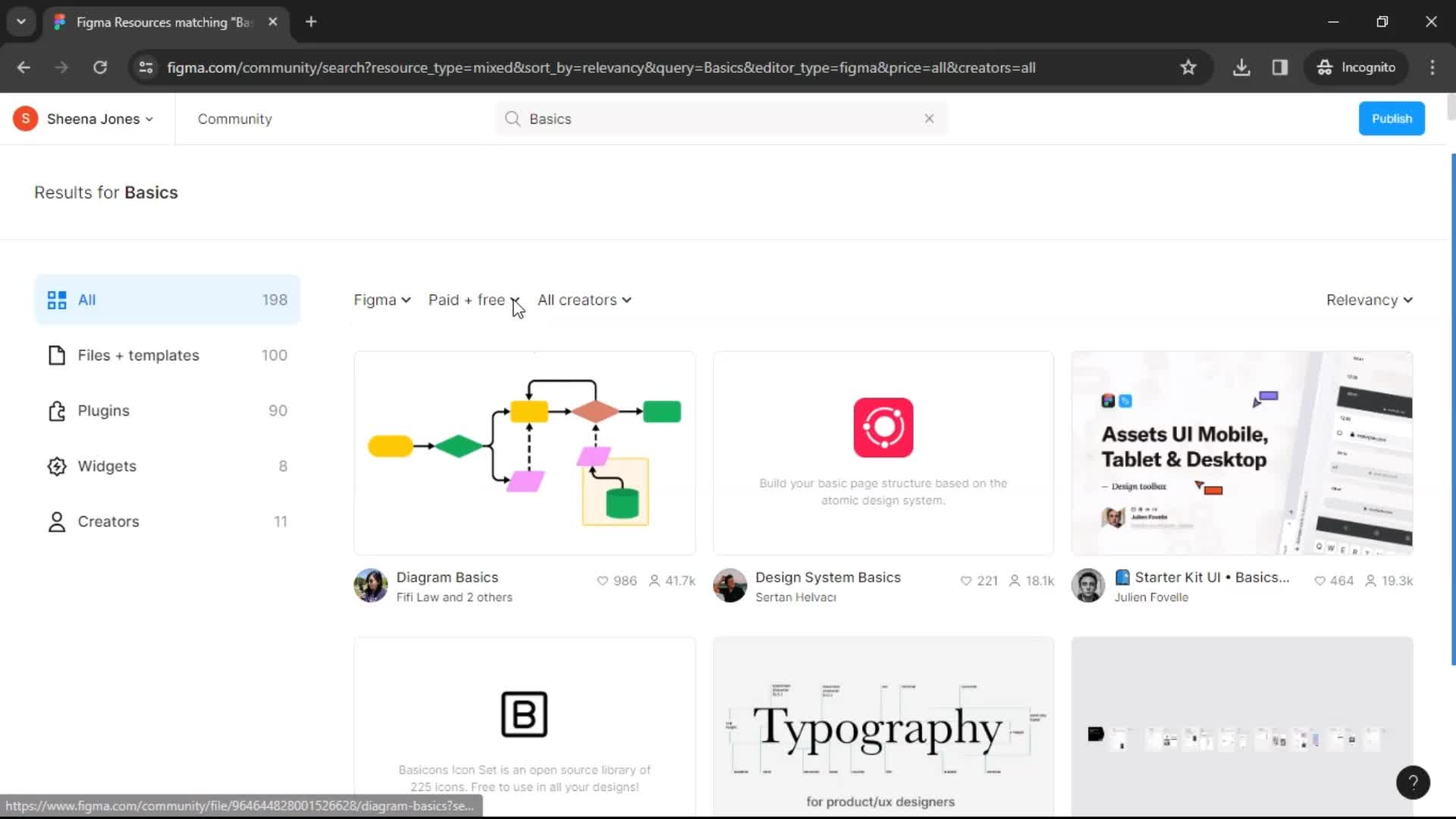This screenshot has height=819, width=1456.
Task: Click Julien Fovelle's avatar
Action: pyautogui.click(x=1088, y=586)
